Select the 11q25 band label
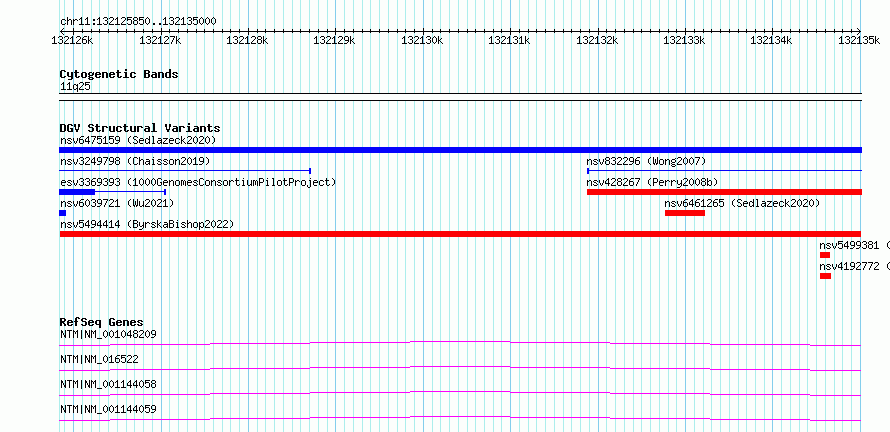 click(75, 87)
